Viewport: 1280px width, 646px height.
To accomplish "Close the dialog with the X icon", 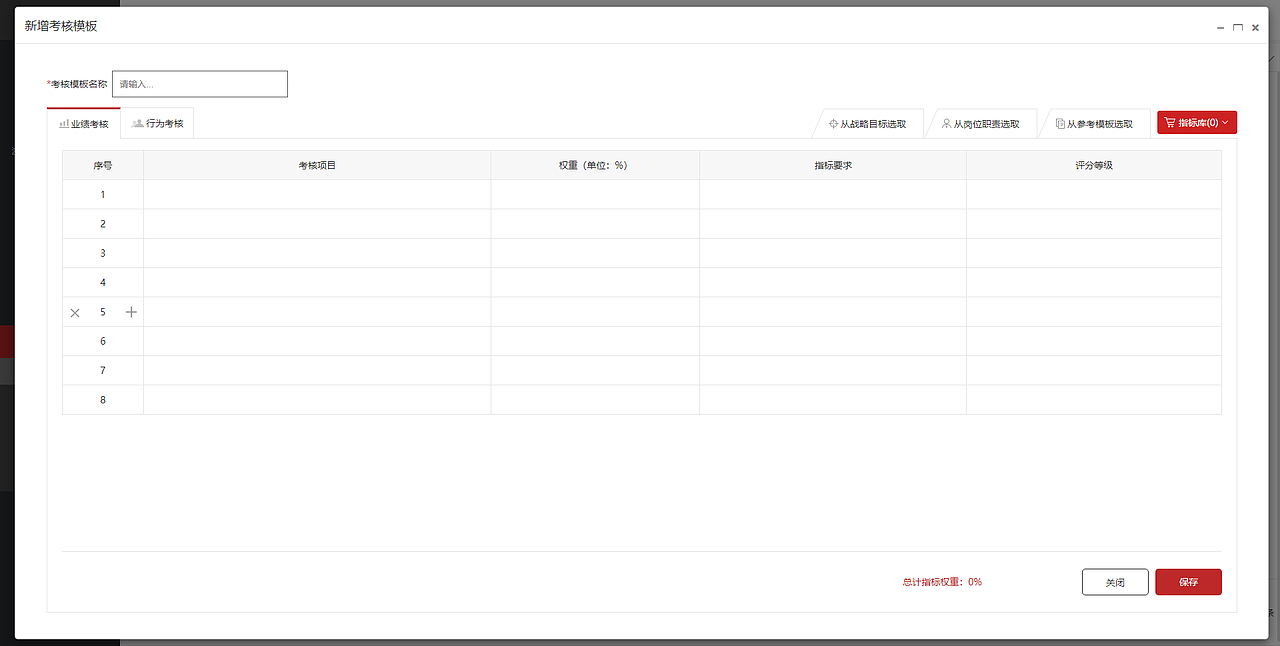I will tap(1255, 28).
